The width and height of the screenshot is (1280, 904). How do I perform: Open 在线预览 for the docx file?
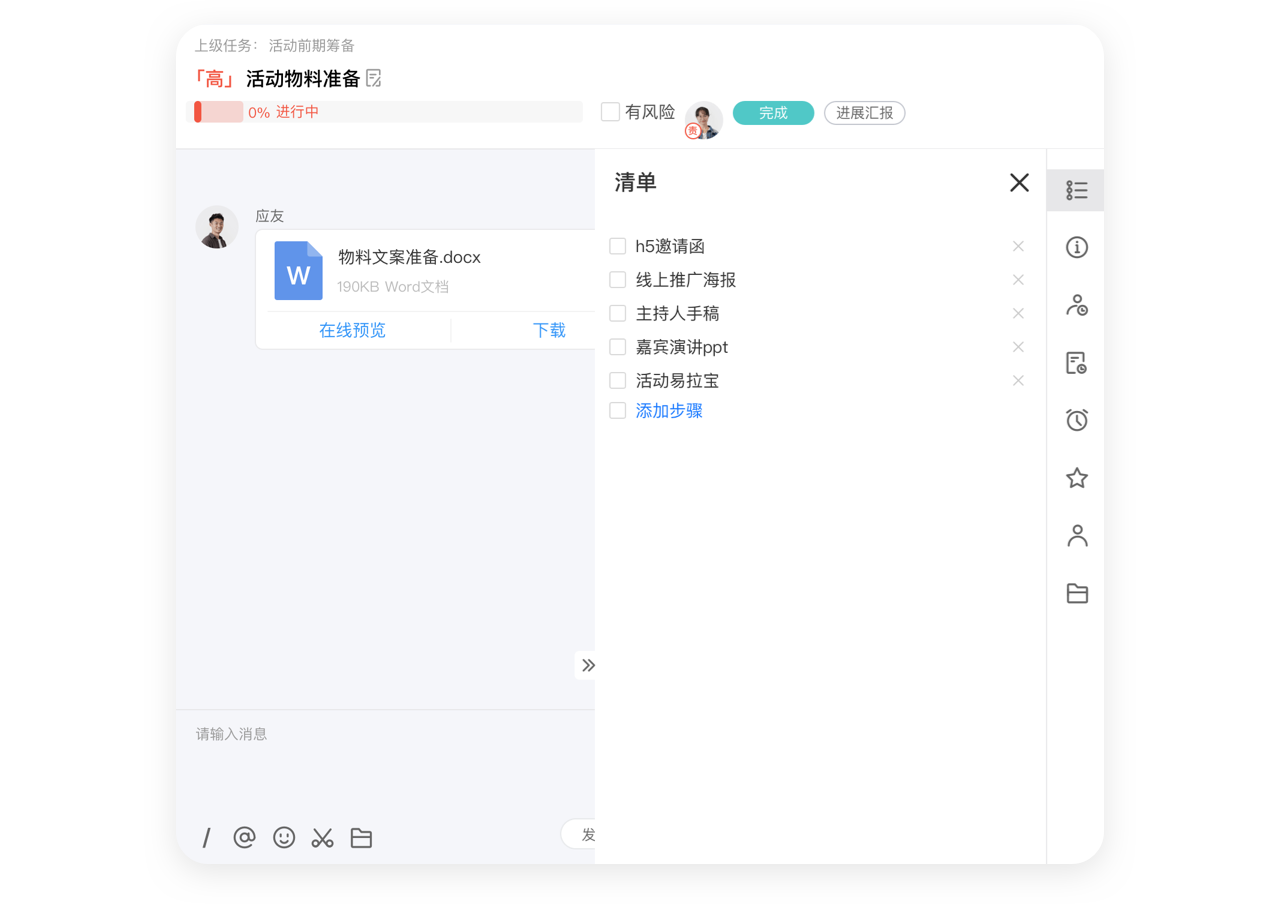[352, 330]
